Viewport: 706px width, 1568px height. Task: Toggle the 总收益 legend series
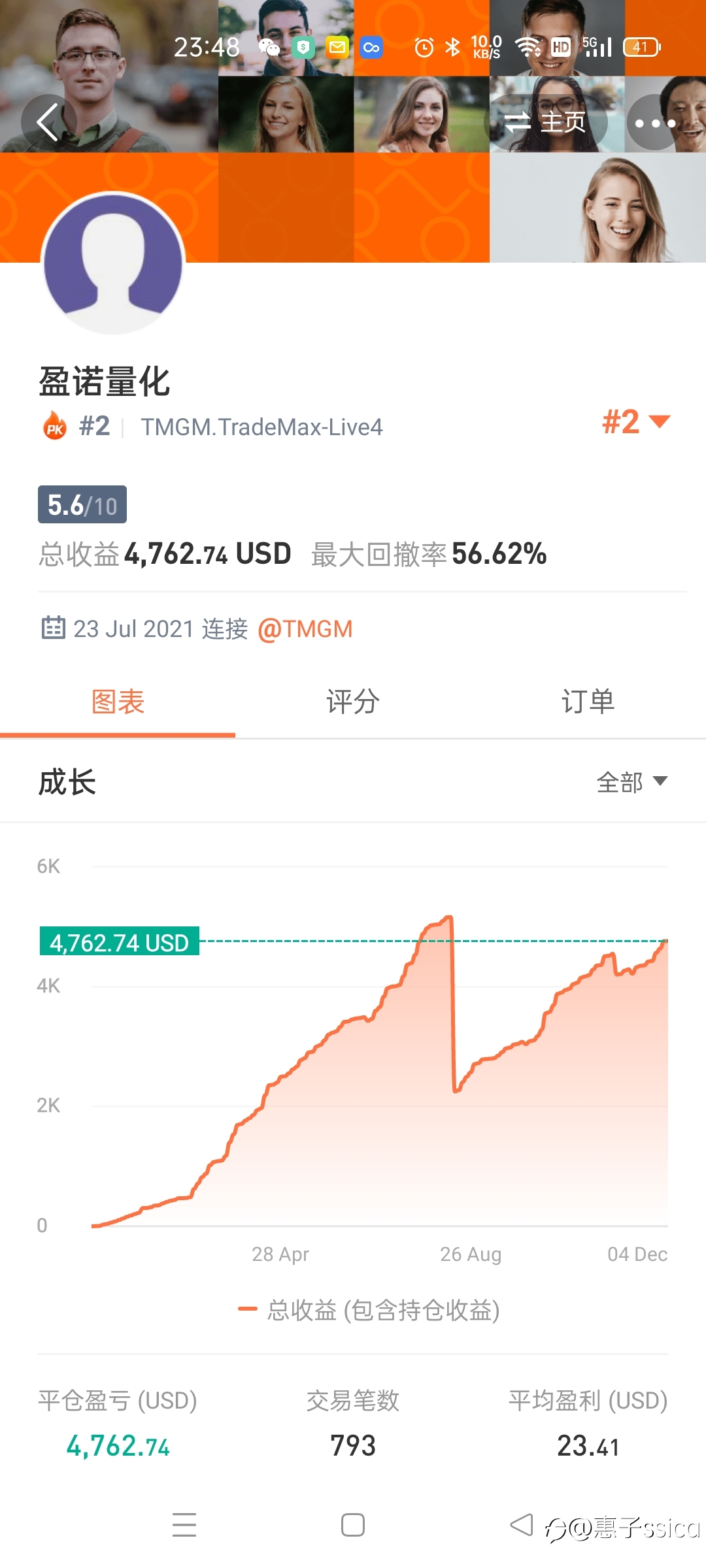point(369,1310)
